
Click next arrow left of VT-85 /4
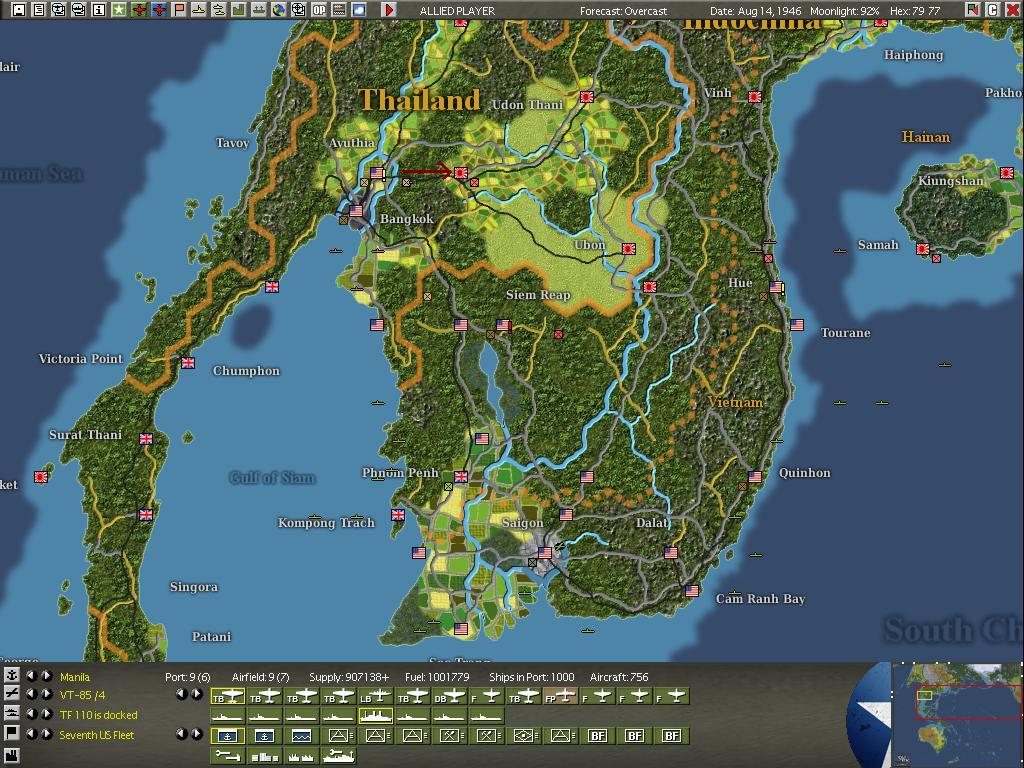[x=46, y=694]
